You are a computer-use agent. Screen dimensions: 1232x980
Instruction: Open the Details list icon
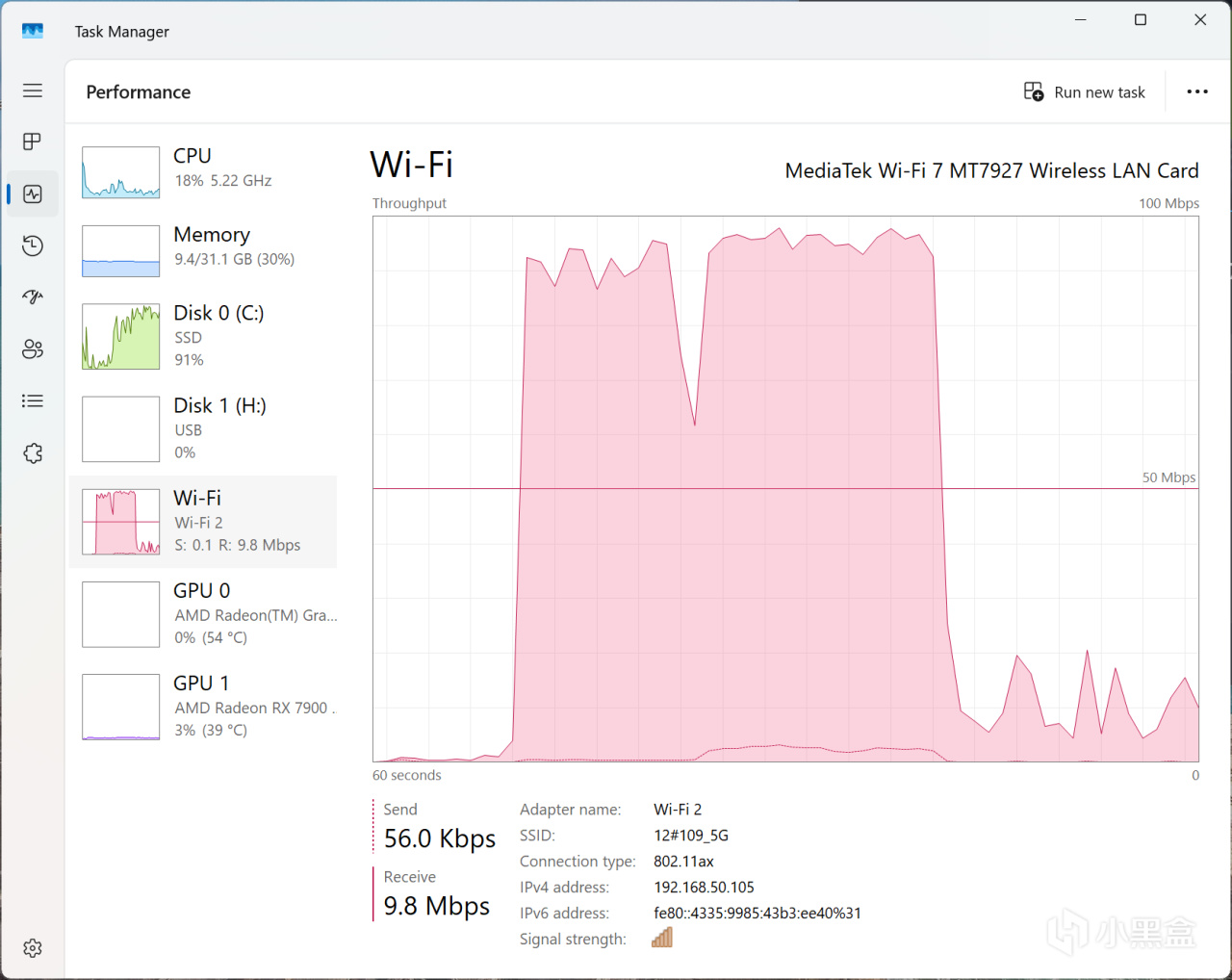coord(33,400)
